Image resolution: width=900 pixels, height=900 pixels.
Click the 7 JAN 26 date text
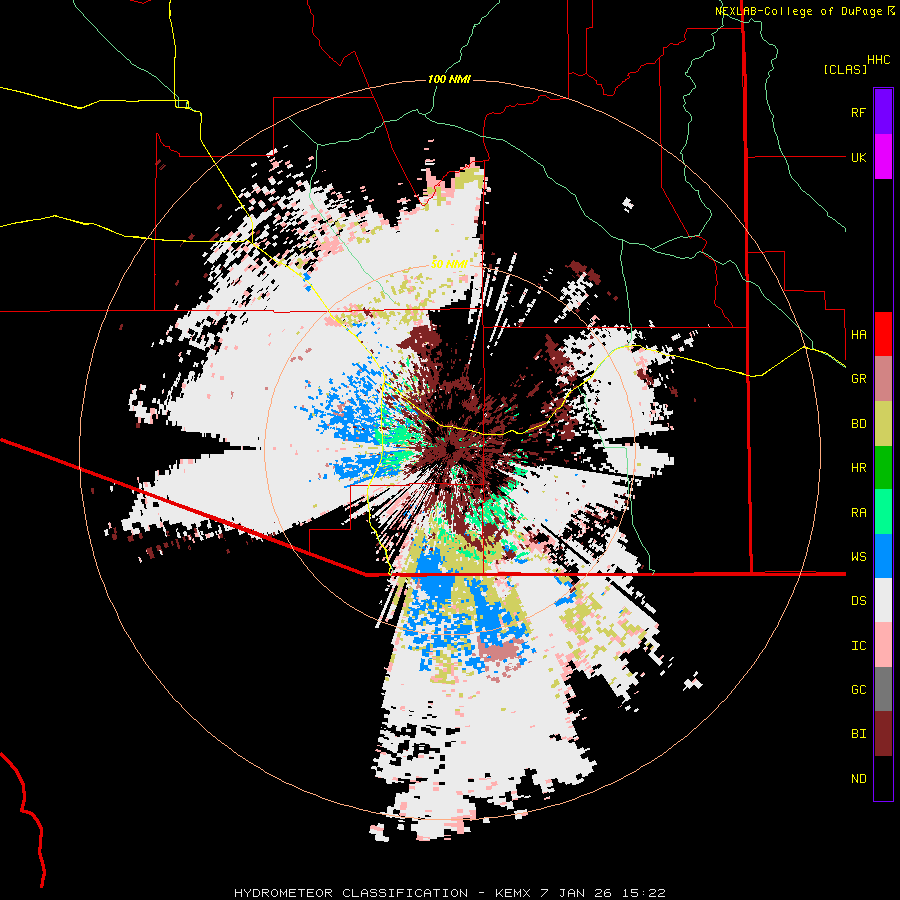tap(577, 893)
